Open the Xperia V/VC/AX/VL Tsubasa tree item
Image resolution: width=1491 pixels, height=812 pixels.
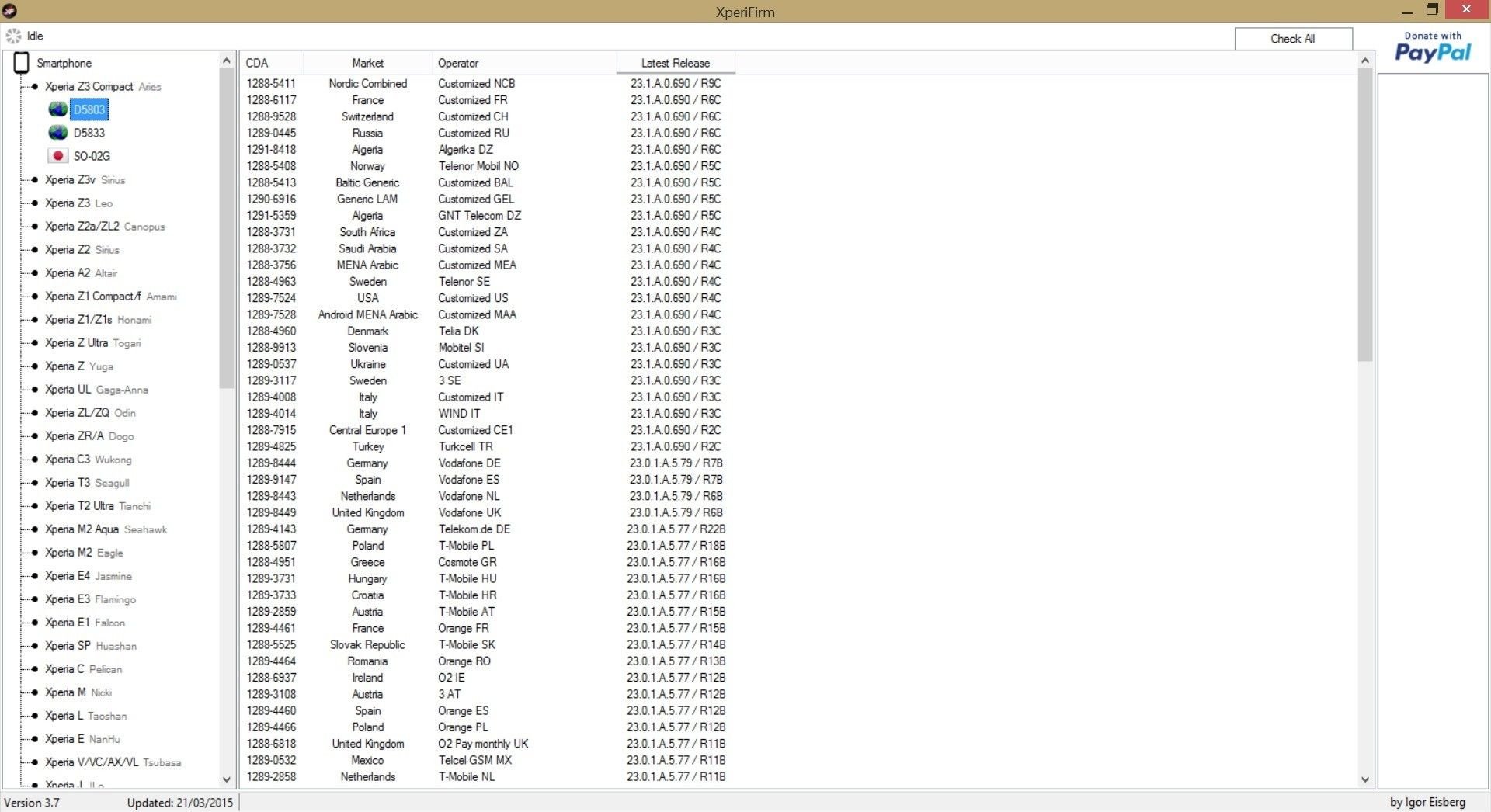tap(113, 762)
